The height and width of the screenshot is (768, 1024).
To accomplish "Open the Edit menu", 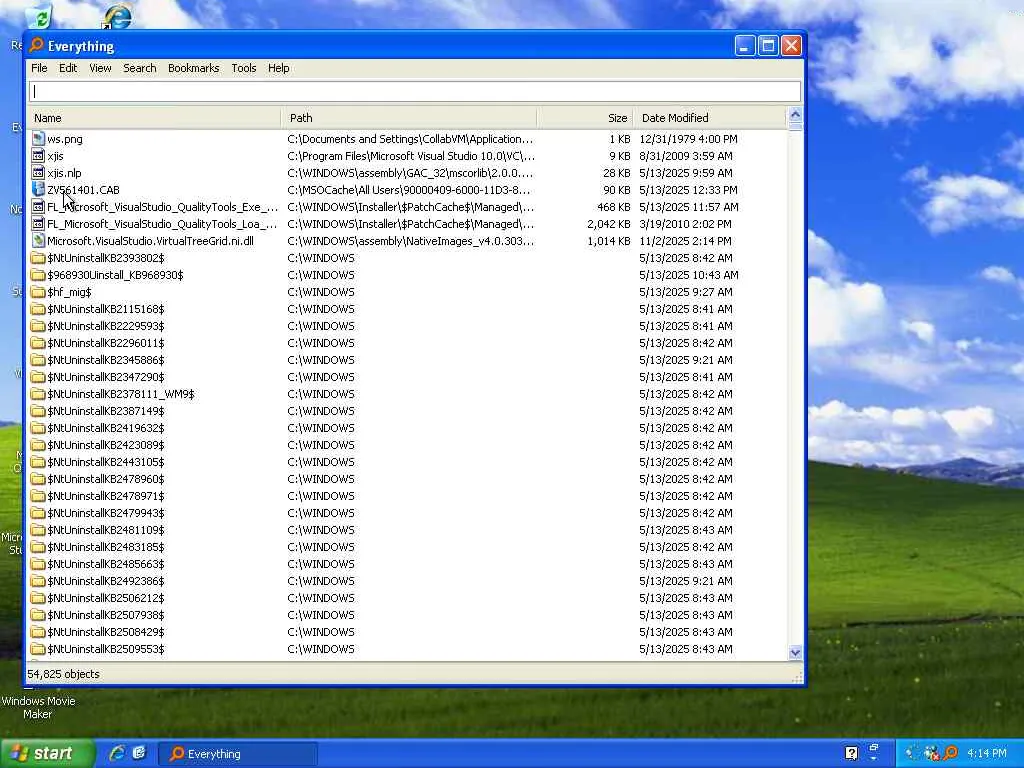I will 68,68.
